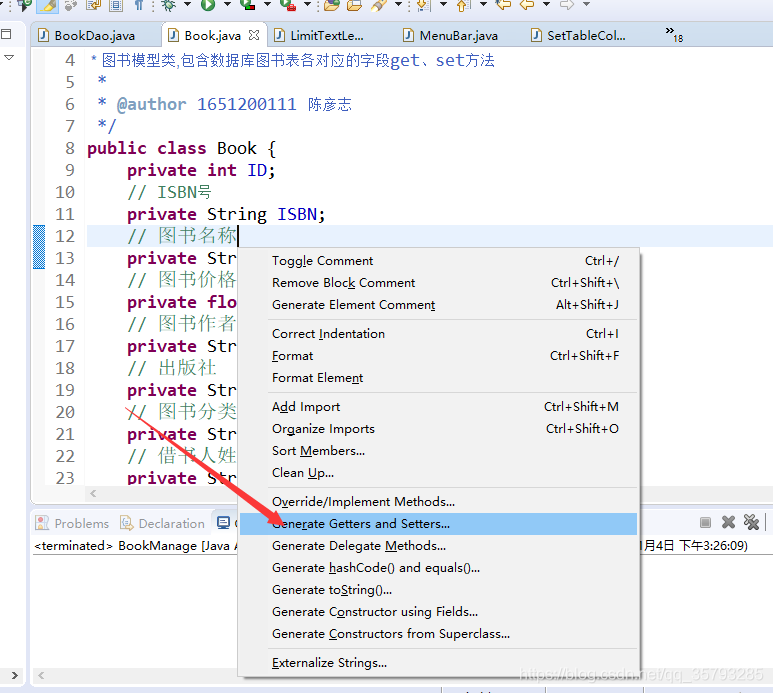Open the Run dropdown arrow
The image size is (773, 693).
point(225,5)
